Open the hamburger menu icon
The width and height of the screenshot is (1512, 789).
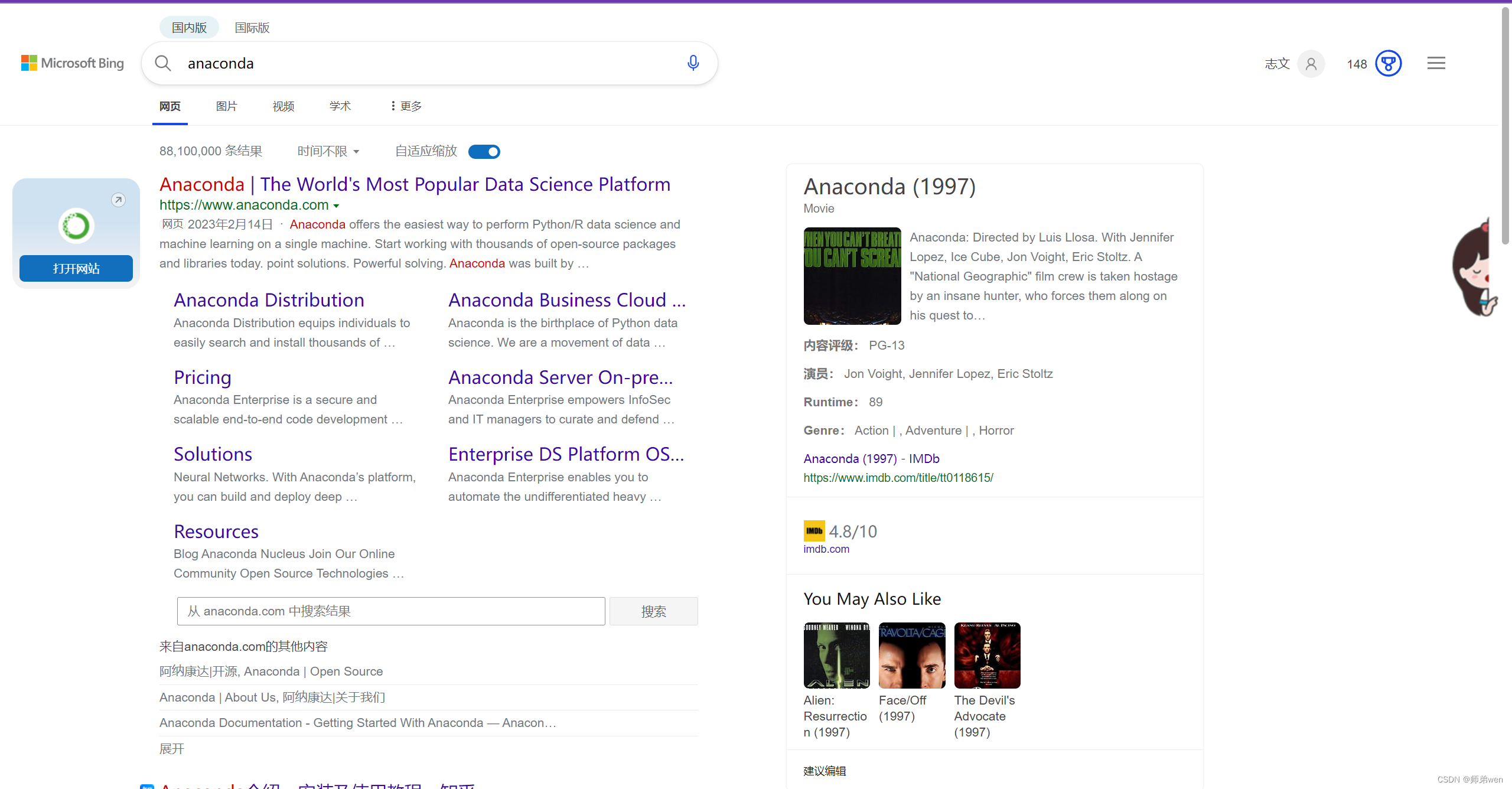coord(1436,63)
